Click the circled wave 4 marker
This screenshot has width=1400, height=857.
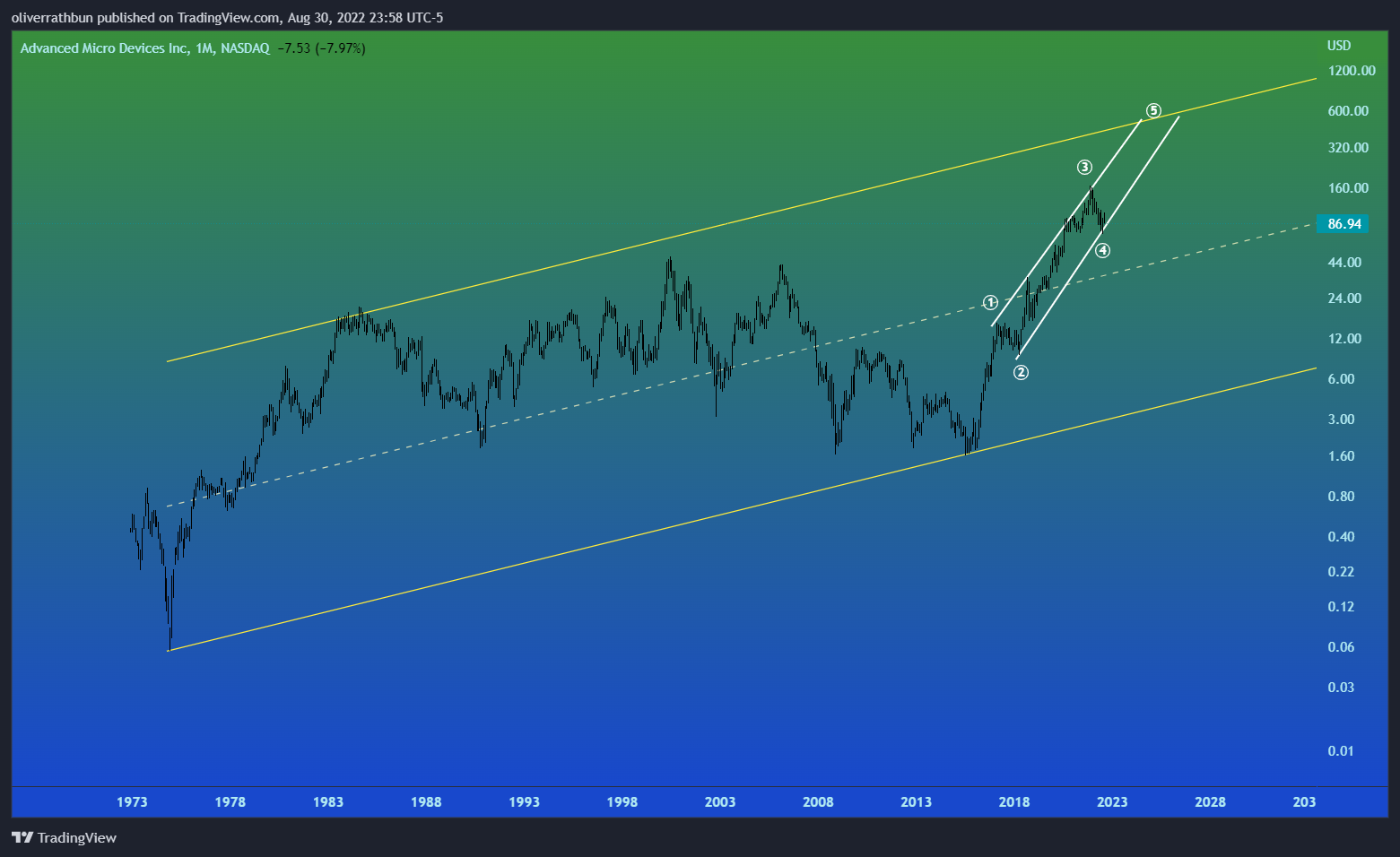tap(1102, 250)
